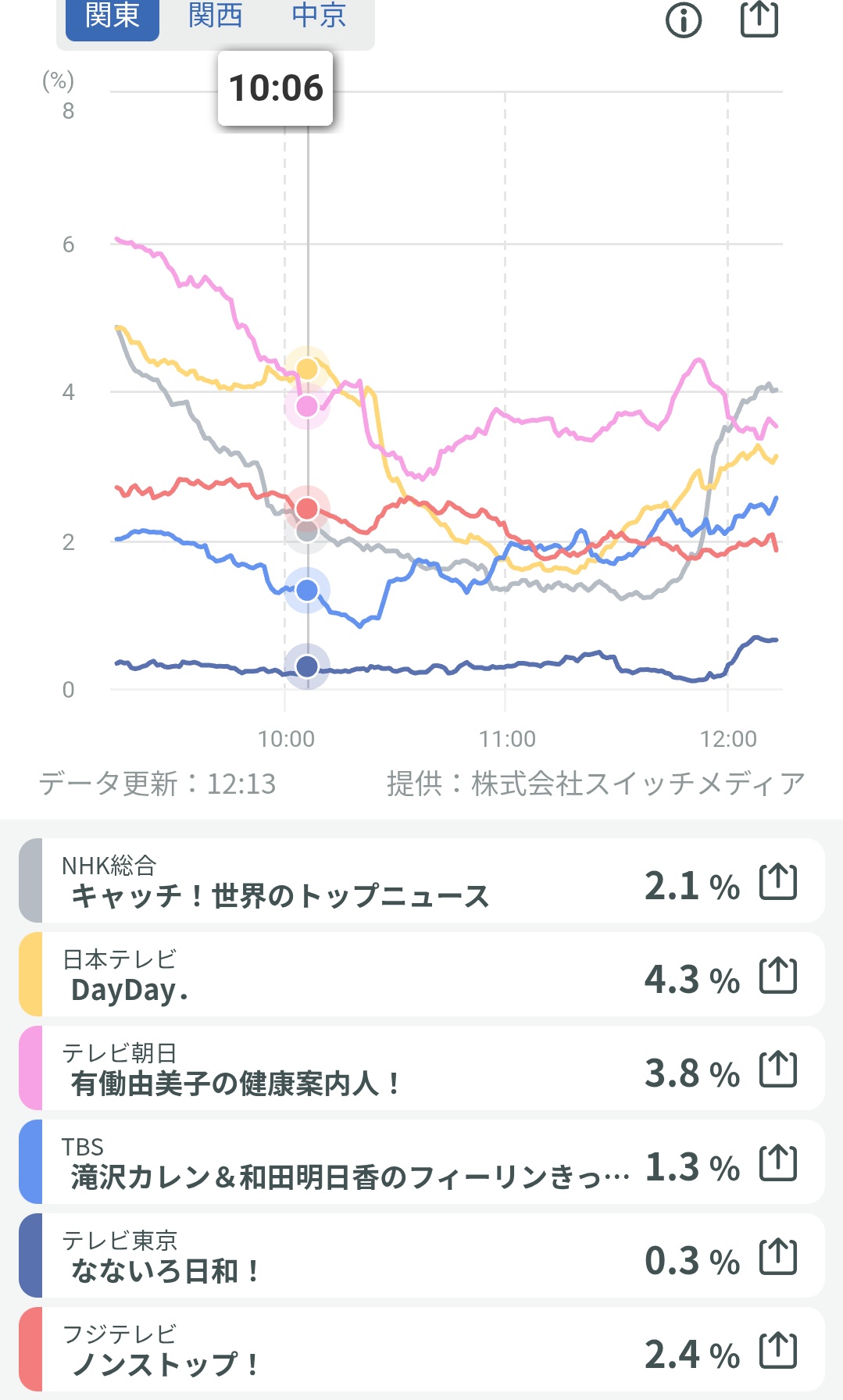Click the pink テレビ朝日 data point on chart
This screenshot has width=843, height=1400.
click(307, 406)
